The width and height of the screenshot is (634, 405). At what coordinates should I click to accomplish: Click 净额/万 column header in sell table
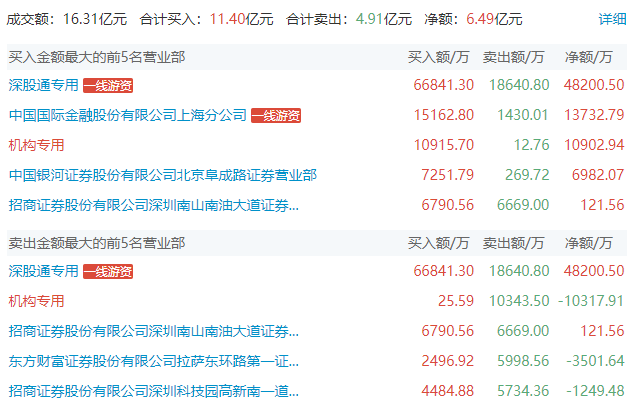(x=588, y=243)
